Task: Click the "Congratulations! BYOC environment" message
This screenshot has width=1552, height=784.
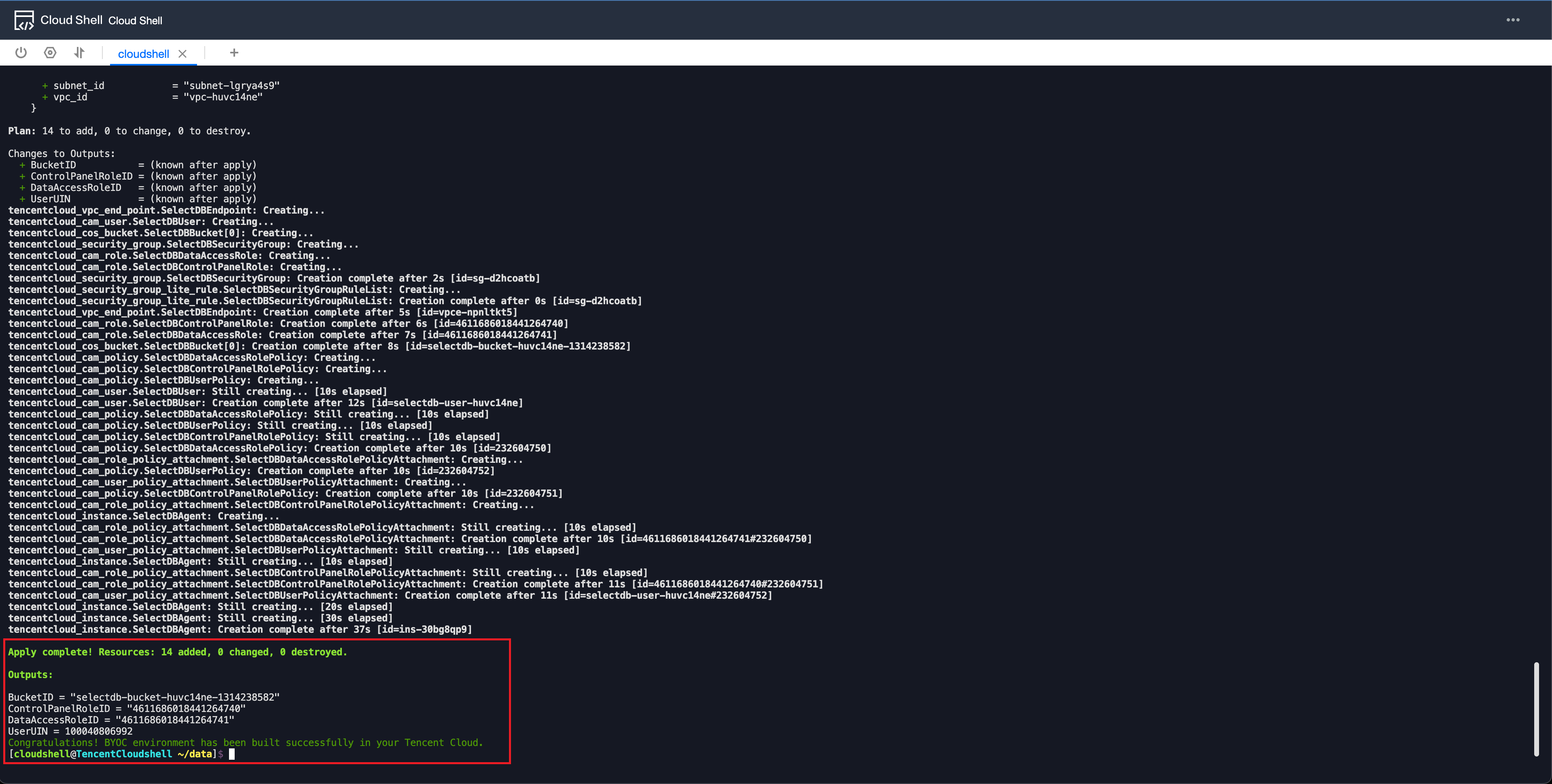Action: pos(246,742)
